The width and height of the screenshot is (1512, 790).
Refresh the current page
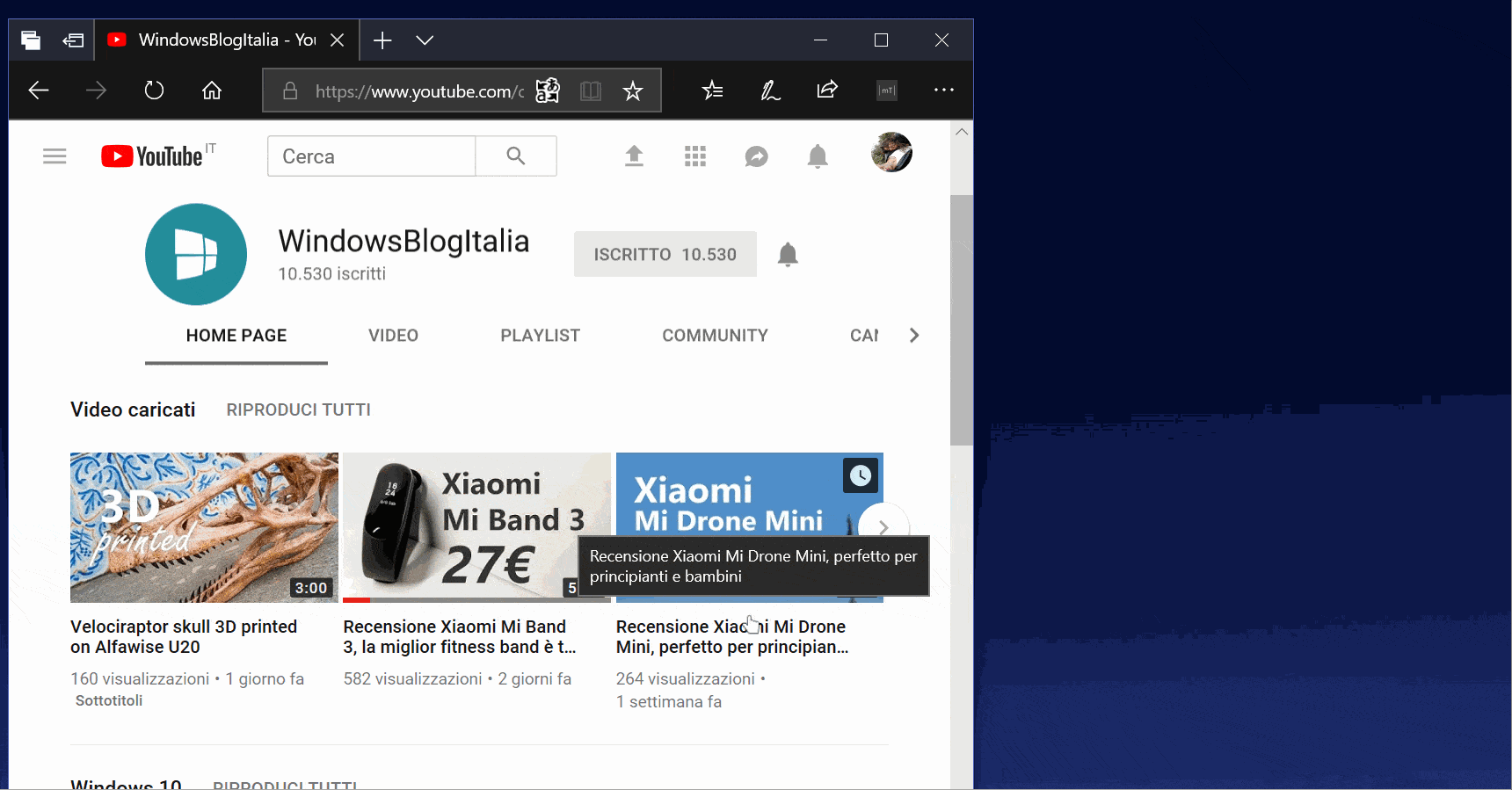coord(154,90)
